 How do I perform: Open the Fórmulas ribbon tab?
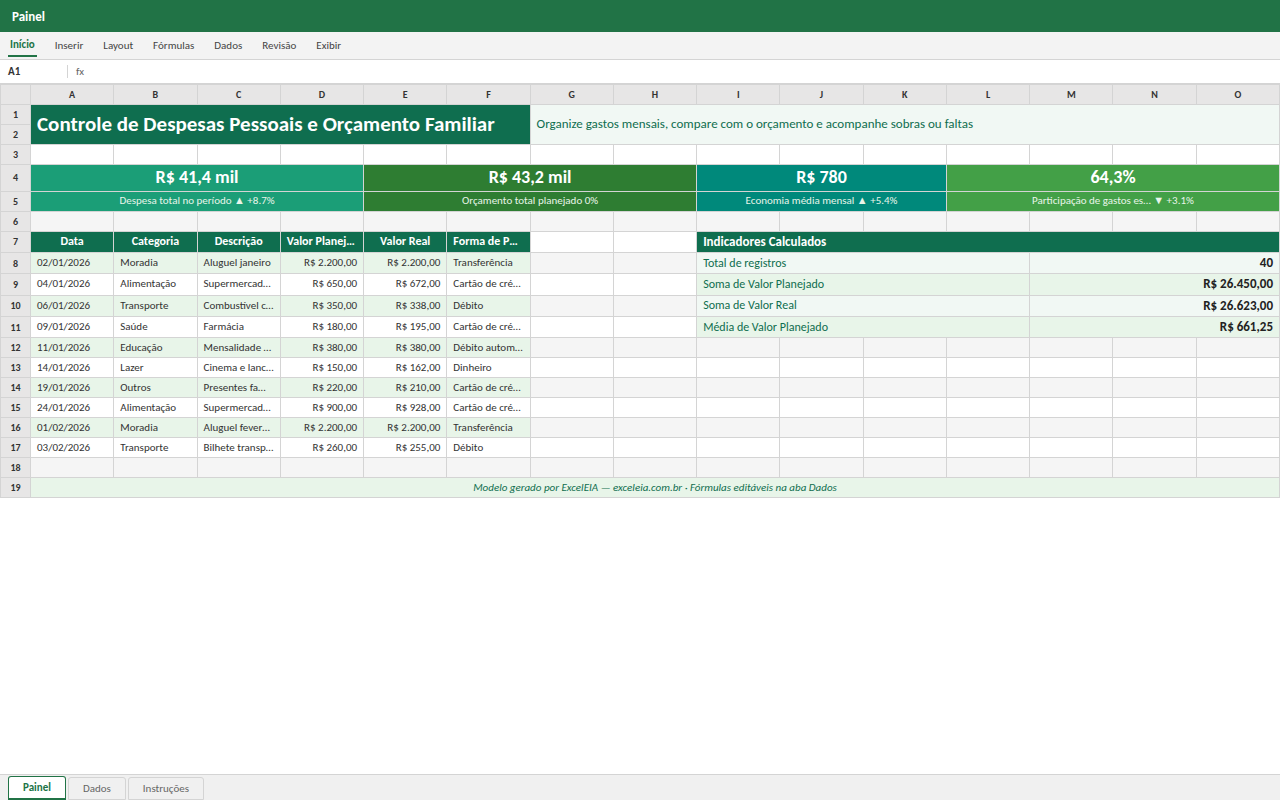click(173, 46)
